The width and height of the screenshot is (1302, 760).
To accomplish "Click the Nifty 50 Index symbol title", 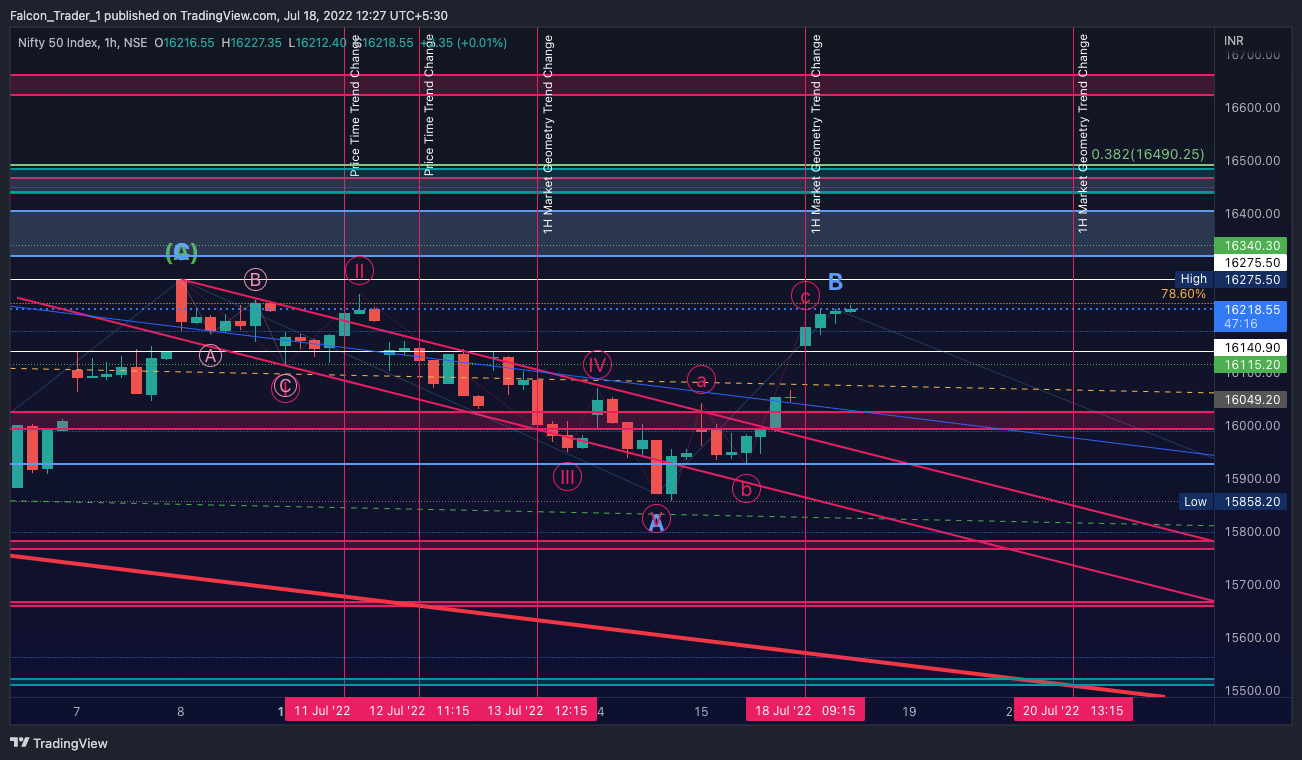I will (56, 43).
